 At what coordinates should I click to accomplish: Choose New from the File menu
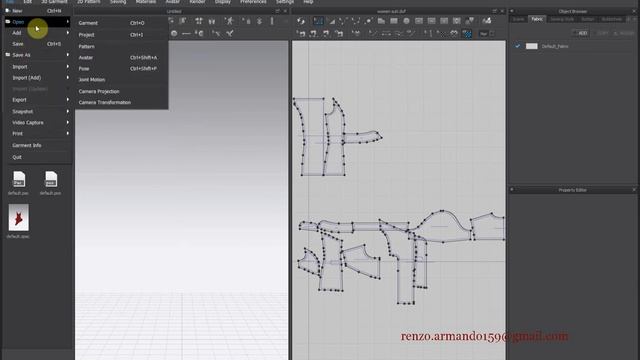pos(38,11)
